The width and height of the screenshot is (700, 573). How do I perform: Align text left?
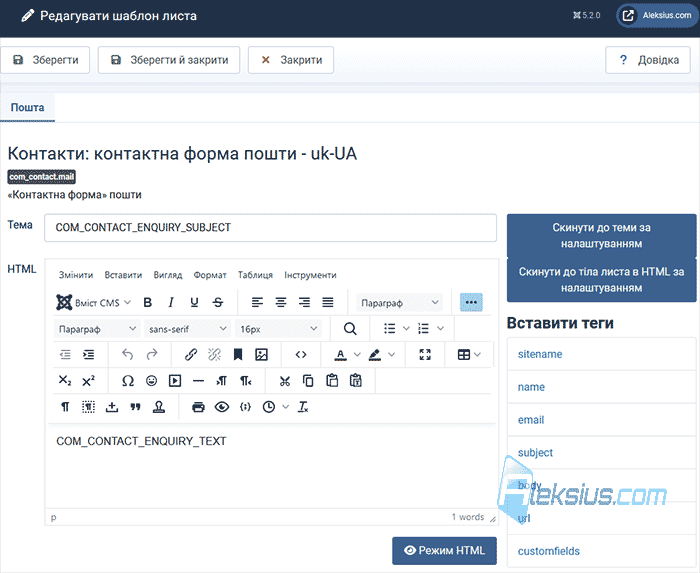click(x=257, y=303)
